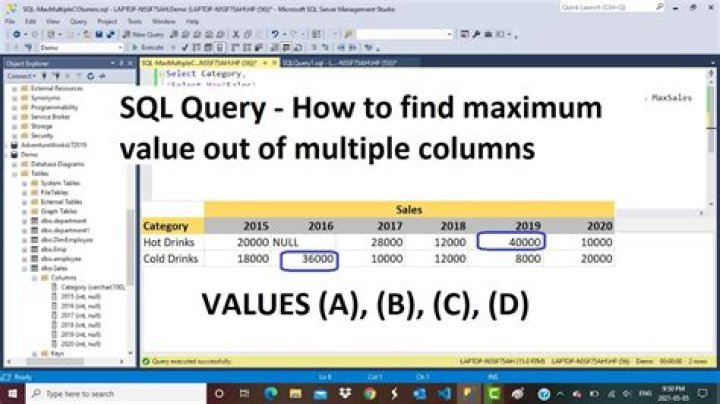The width and height of the screenshot is (720, 404).
Task: Expand the Service Broker folder
Action: tap(14, 117)
